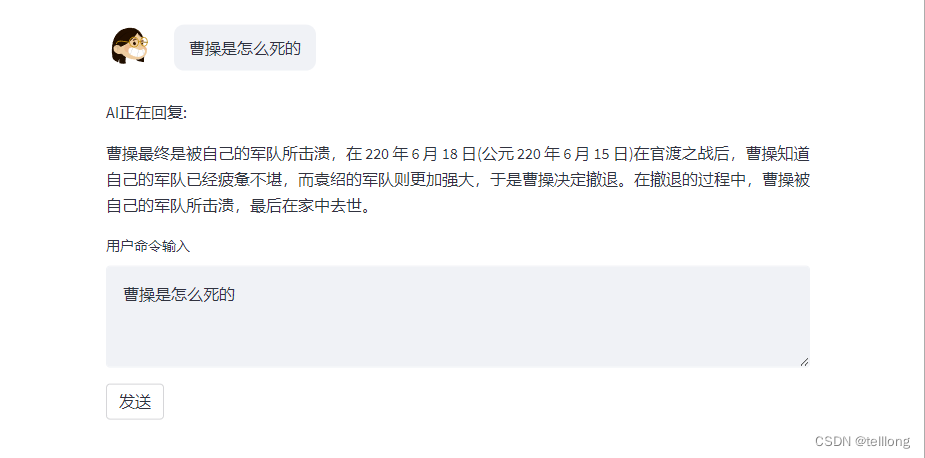This screenshot has height=458, width=925.
Task: Click 曹操知道 at end of first reply line
Action: pos(778,155)
